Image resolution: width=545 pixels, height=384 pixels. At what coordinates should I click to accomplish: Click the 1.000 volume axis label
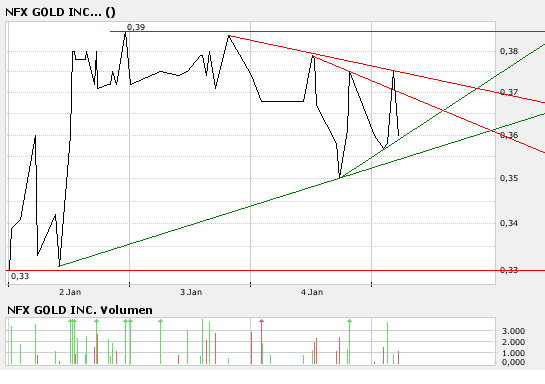513,353
